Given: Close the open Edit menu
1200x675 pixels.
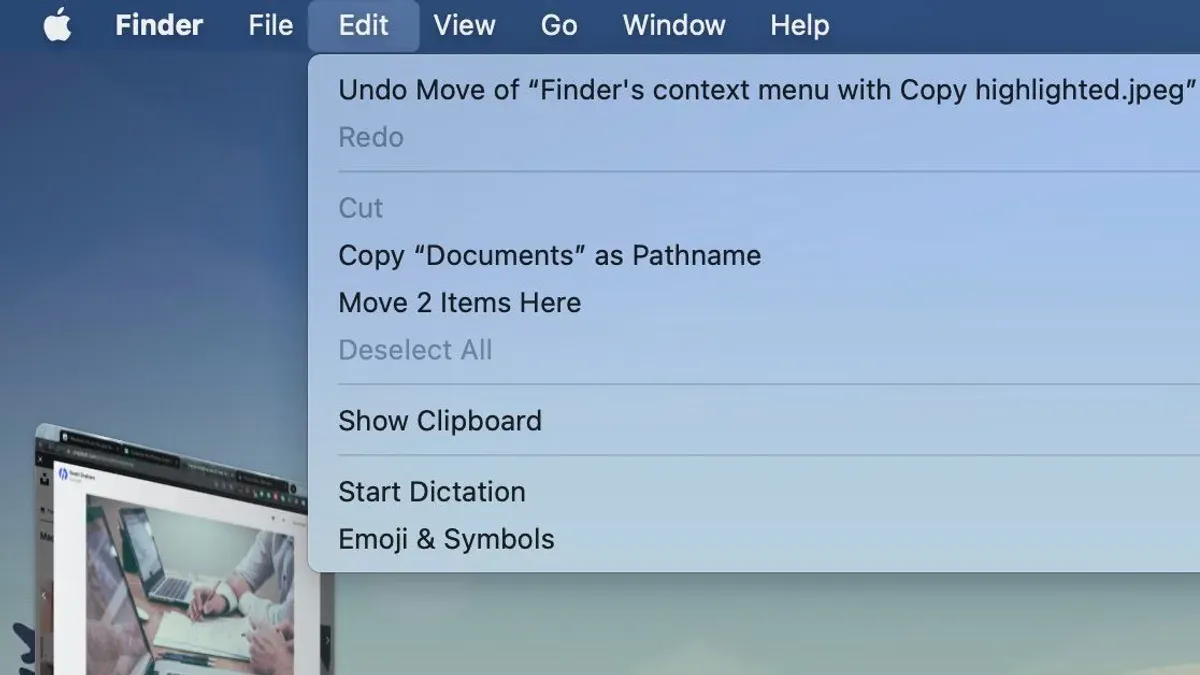Looking at the screenshot, I should click(x=364, y=25).
